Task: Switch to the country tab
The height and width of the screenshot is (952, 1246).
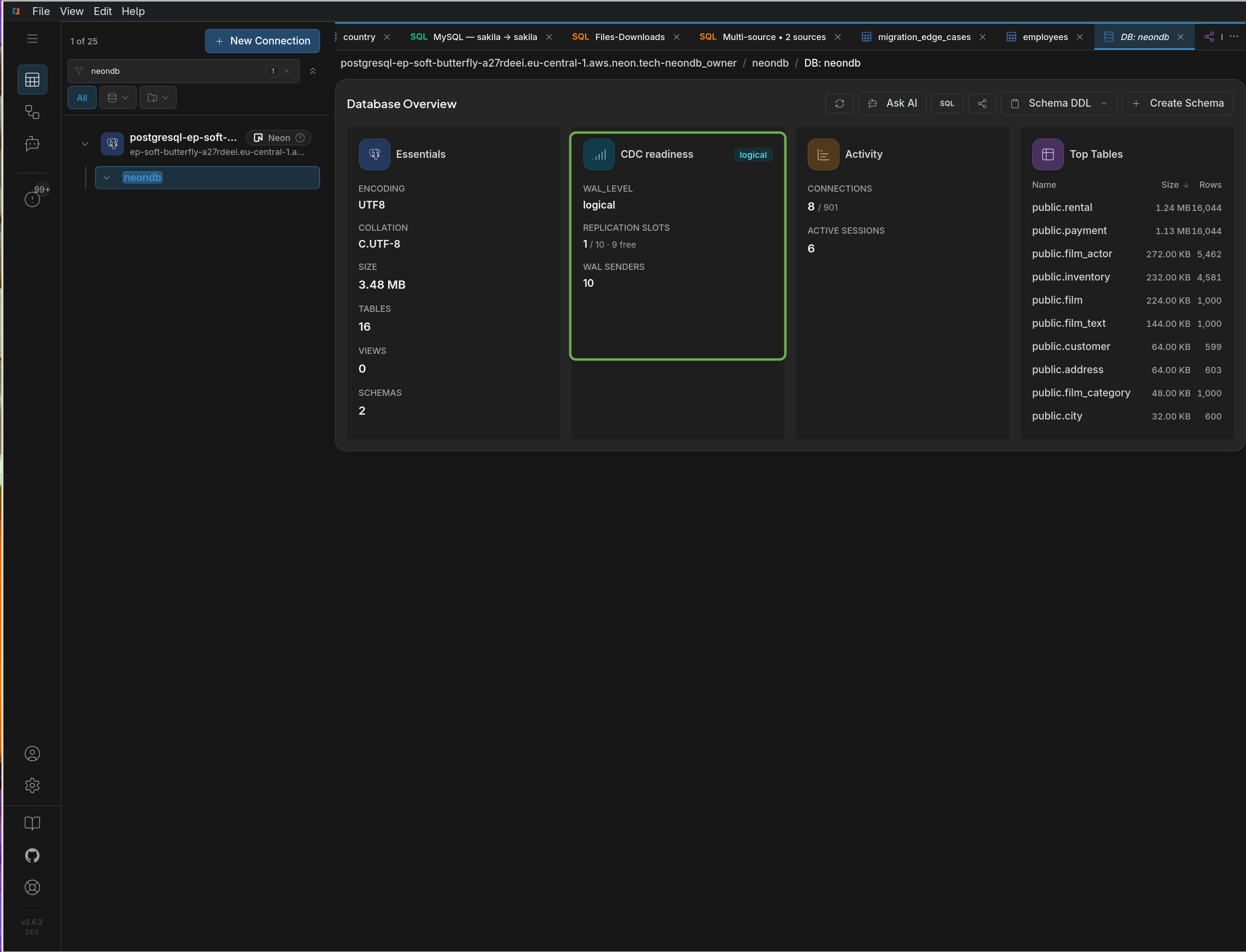Action: [x=359, y=37]
